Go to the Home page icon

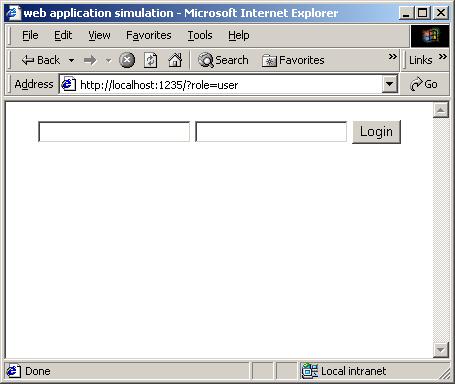[x=175, y=60]
